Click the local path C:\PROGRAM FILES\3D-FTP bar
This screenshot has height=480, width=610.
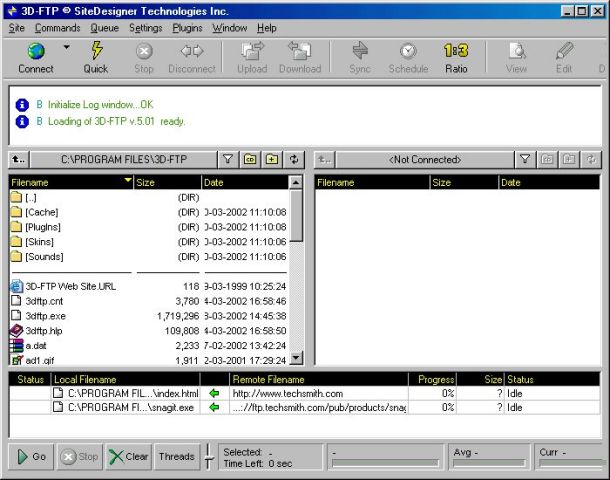coord(124,159)
